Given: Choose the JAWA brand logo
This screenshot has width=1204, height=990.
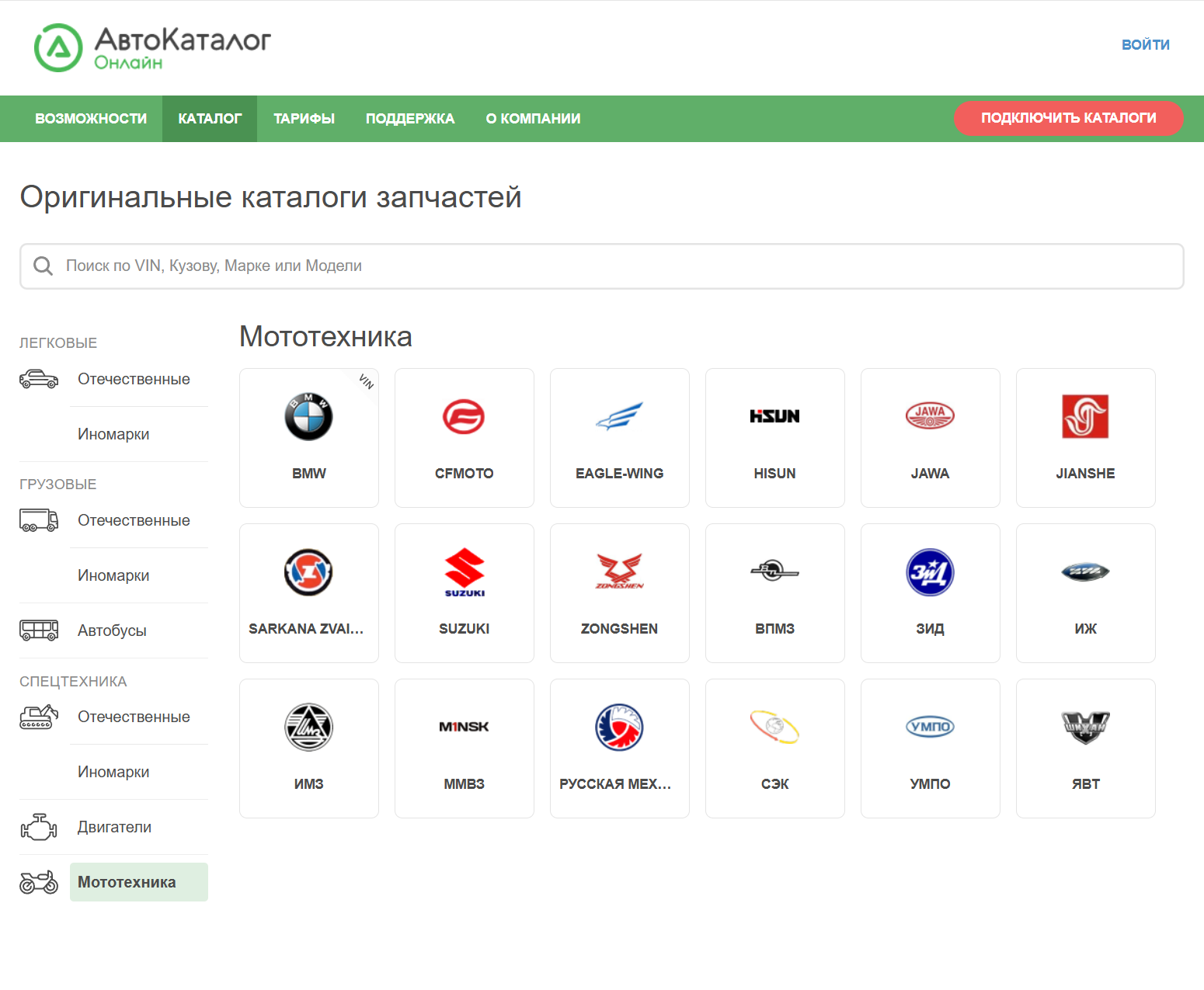Looking at the screenshot, I should point(930,416).
